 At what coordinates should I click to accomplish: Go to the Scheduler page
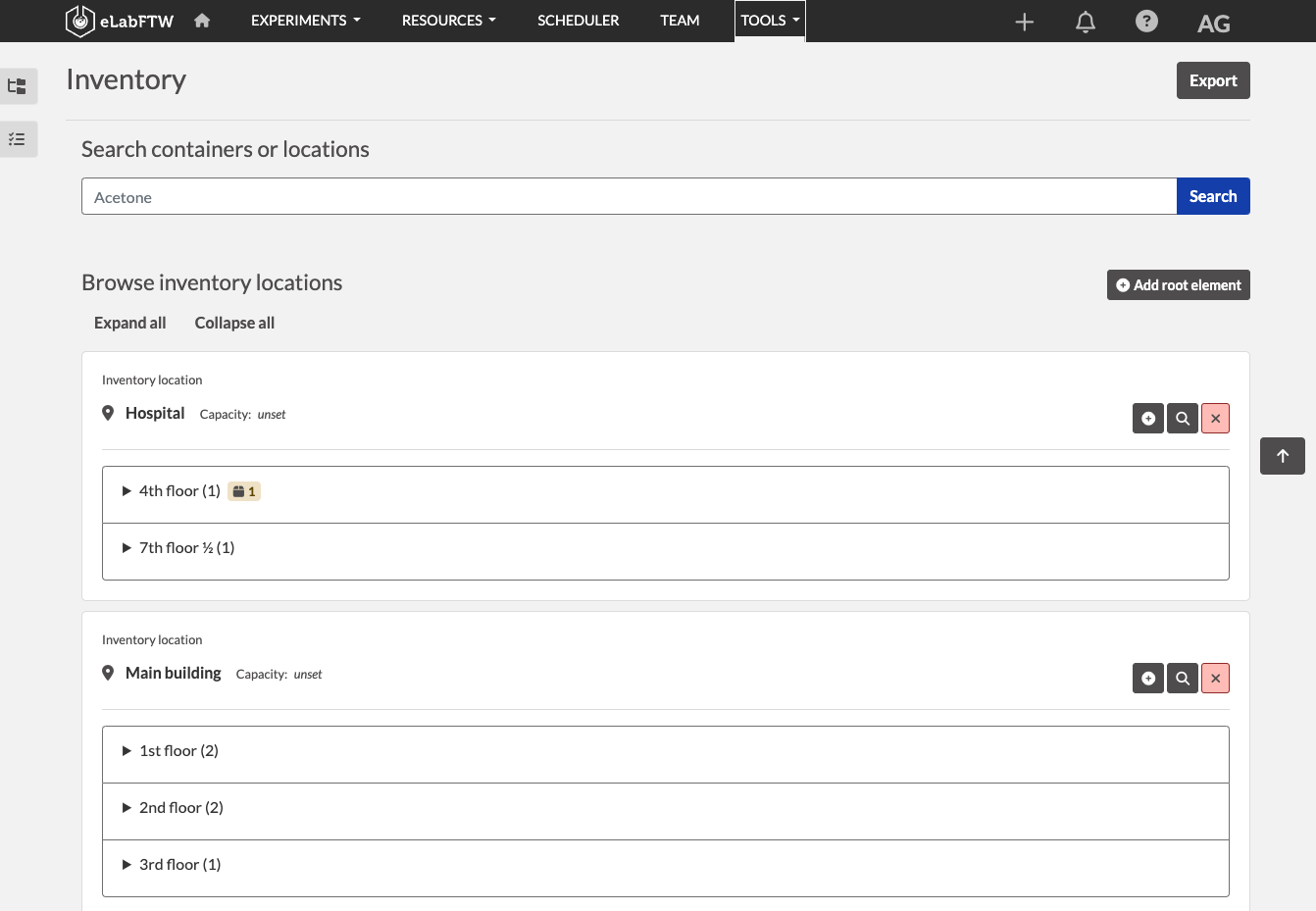click(579, 21)
